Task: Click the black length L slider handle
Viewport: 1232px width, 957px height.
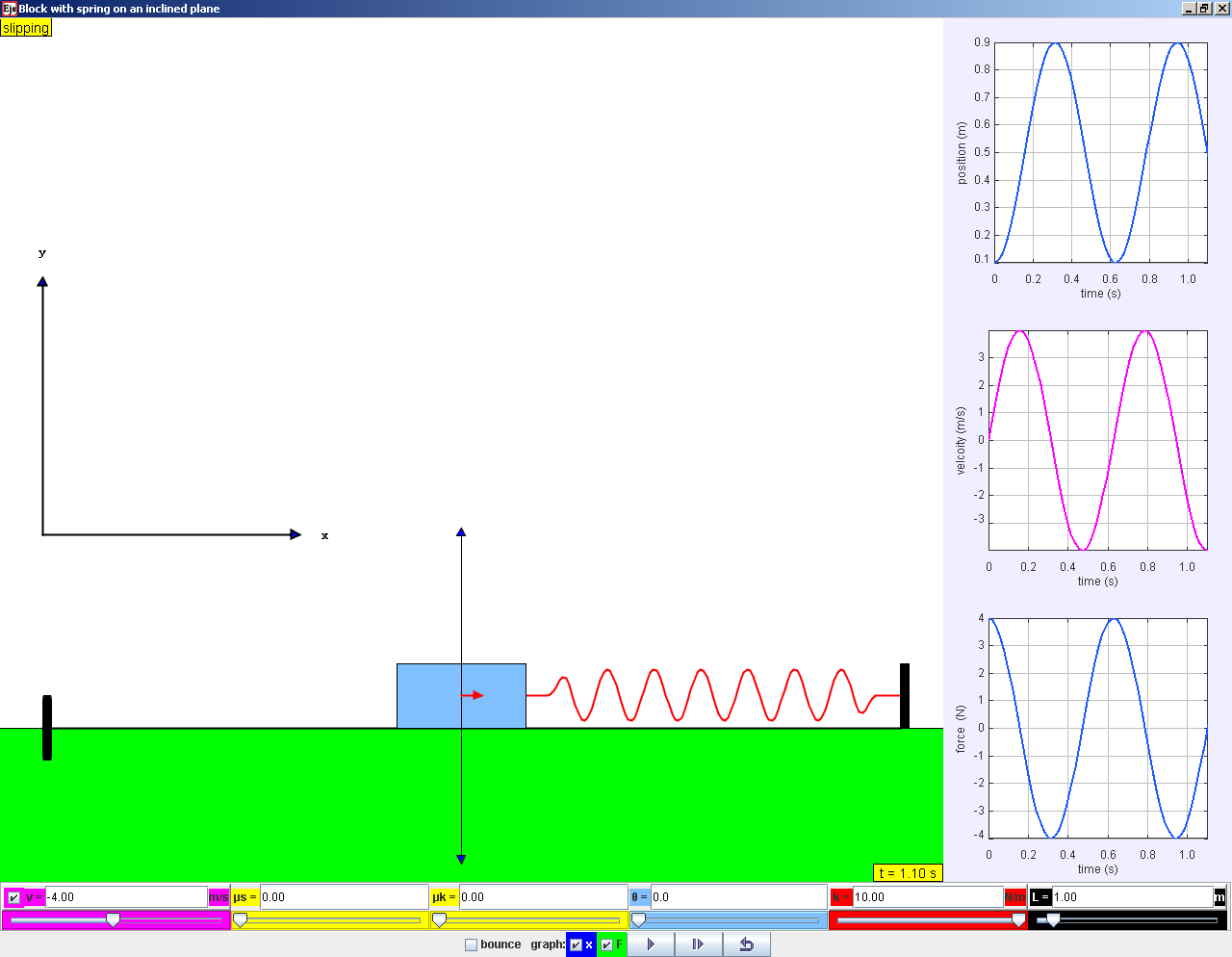Action: tap(1053, 920)
